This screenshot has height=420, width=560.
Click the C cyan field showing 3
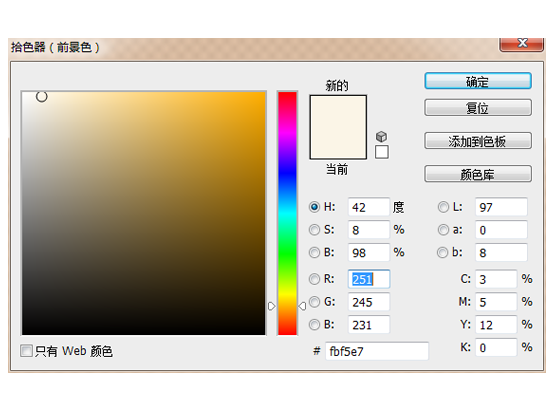(x=496, y=279)
